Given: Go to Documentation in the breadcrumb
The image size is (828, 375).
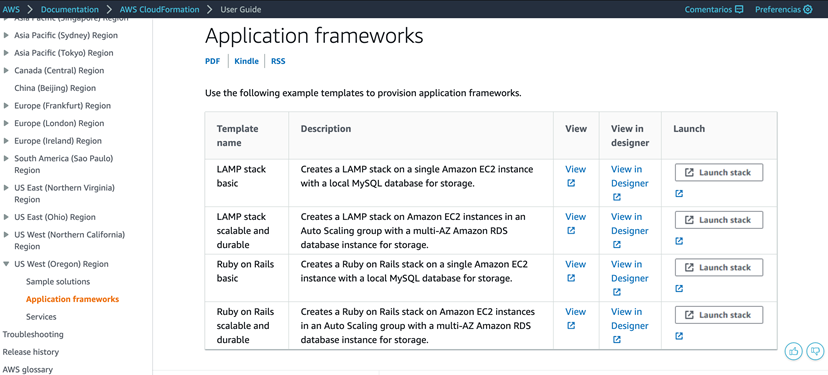Looking at the screenshot, I should coord(70,10).
